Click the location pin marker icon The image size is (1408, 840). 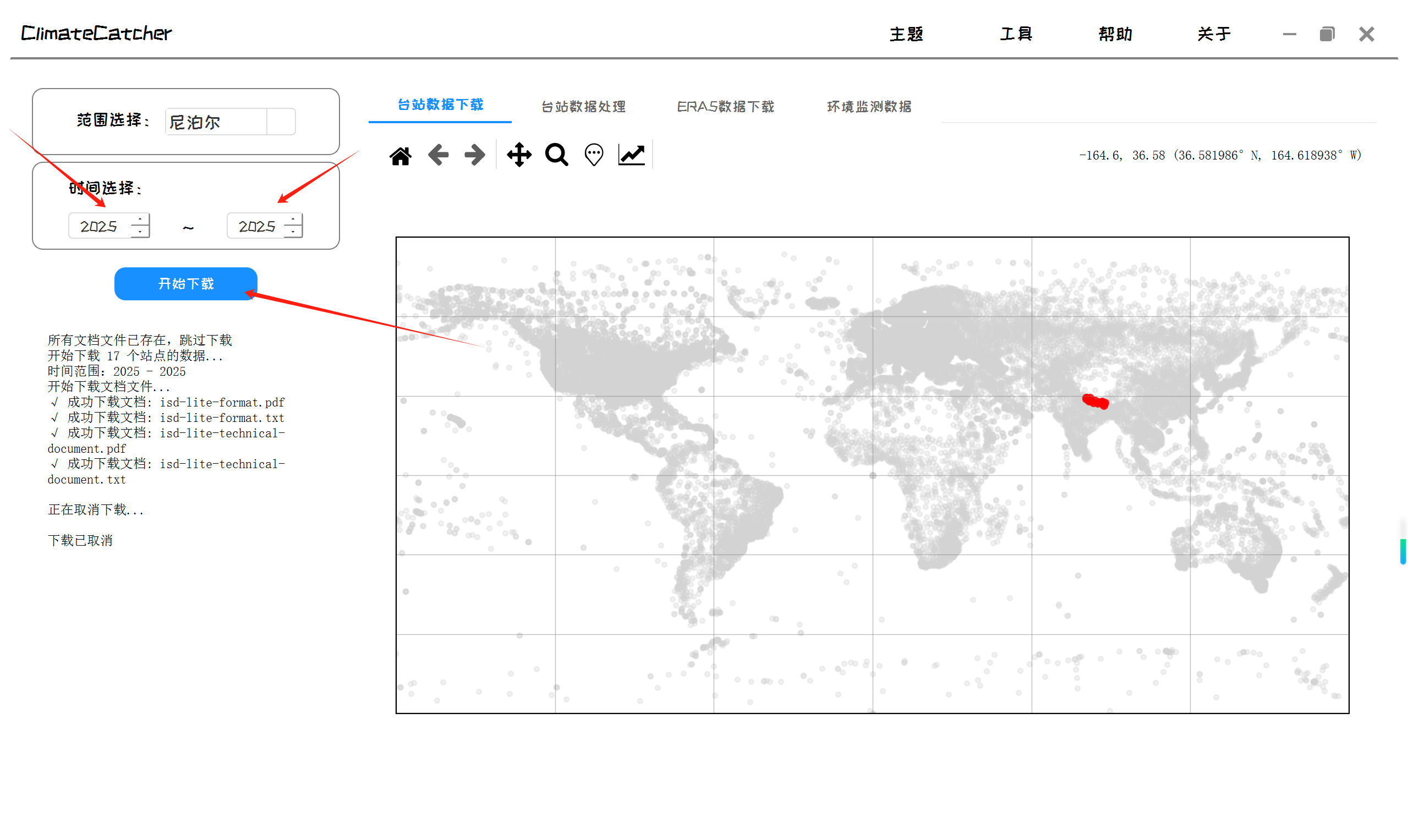594,155
